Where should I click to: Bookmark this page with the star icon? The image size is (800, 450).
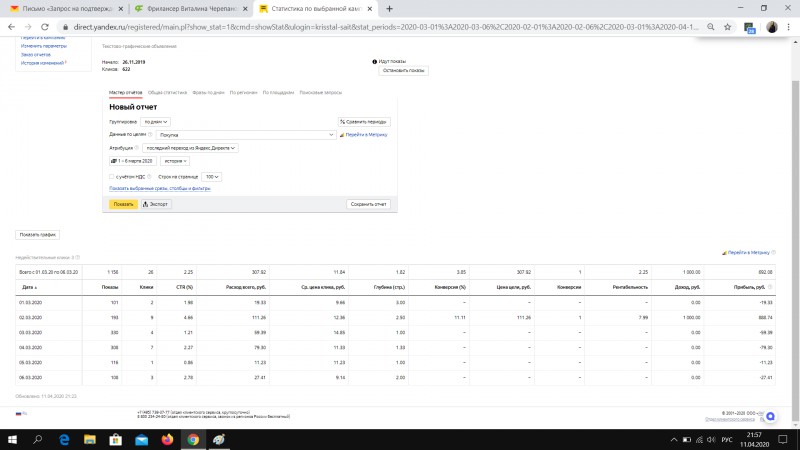click(x=728, y=27)
